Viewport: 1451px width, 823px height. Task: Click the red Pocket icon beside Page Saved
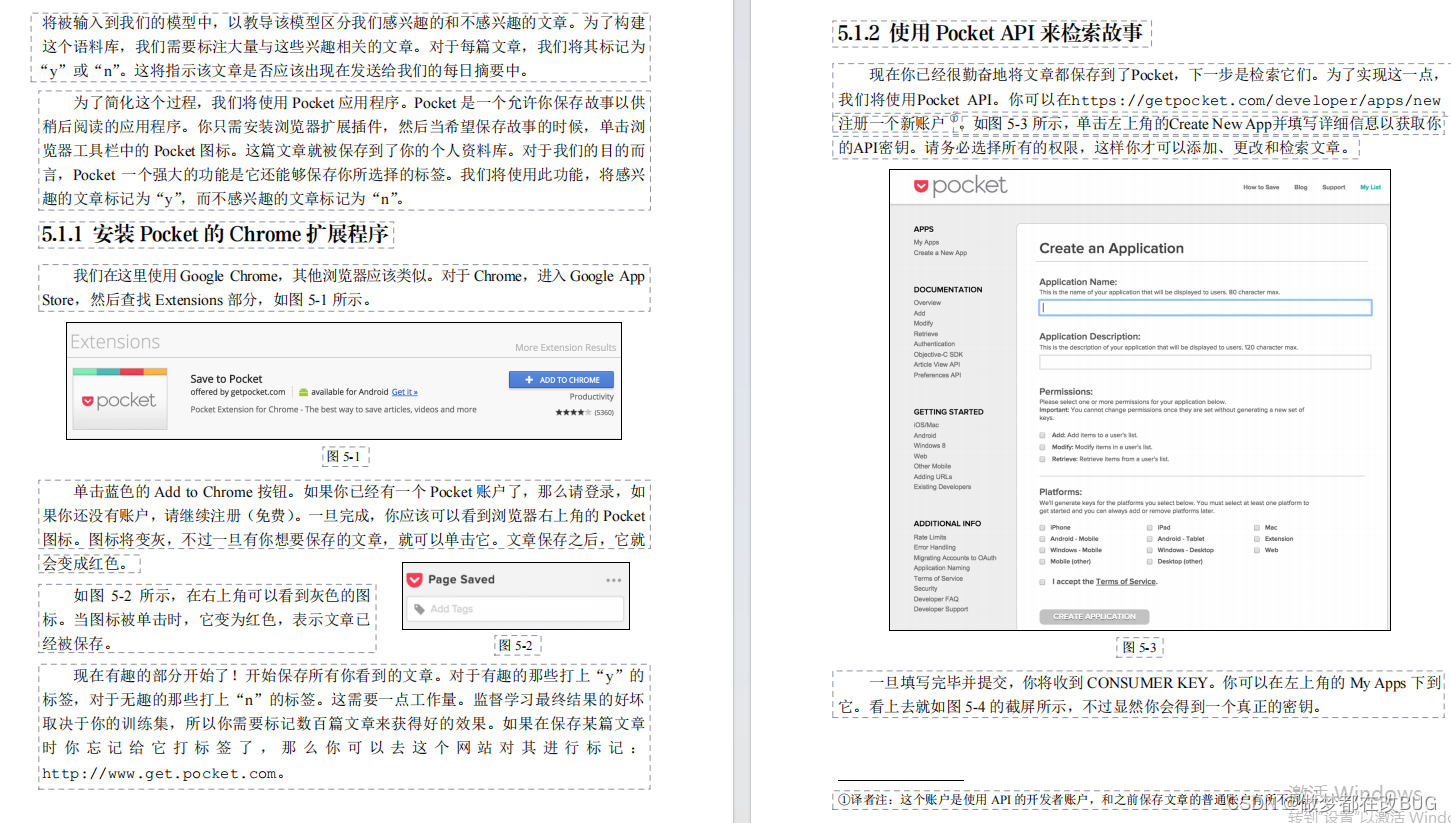click(x=415, y=579)
